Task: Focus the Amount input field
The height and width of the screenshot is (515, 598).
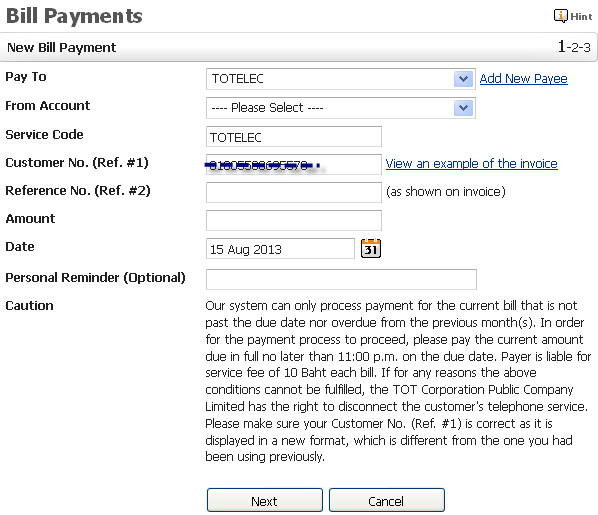Action: point(294,220)
